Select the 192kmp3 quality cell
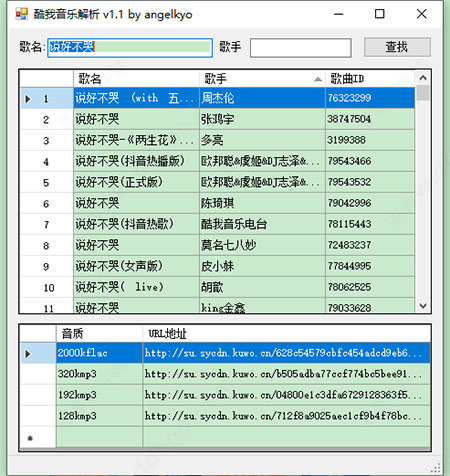This screenshot has width=450, height=476. (x=99, y=395)
